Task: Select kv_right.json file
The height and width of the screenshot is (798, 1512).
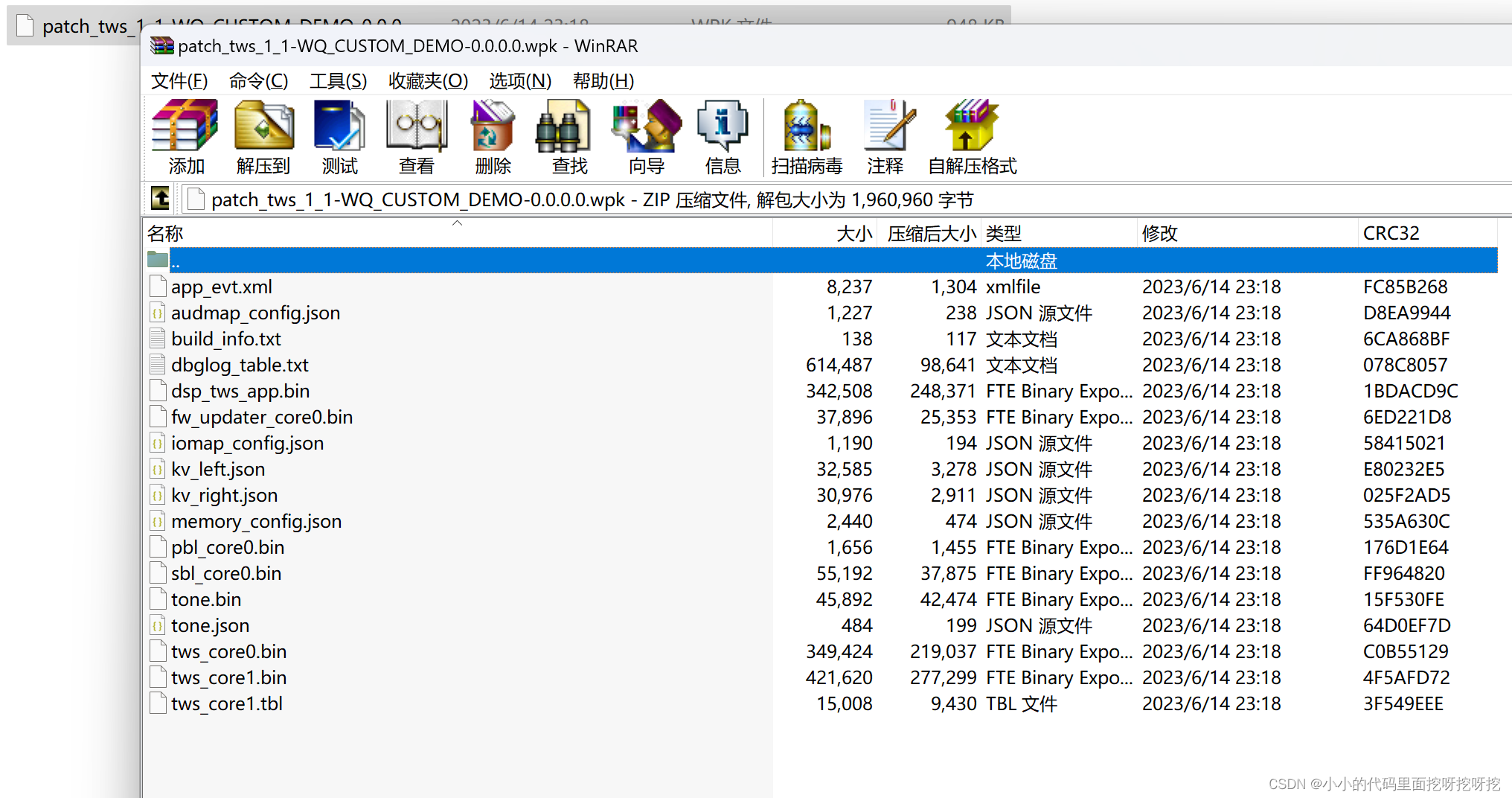Action: click(224, 495)
